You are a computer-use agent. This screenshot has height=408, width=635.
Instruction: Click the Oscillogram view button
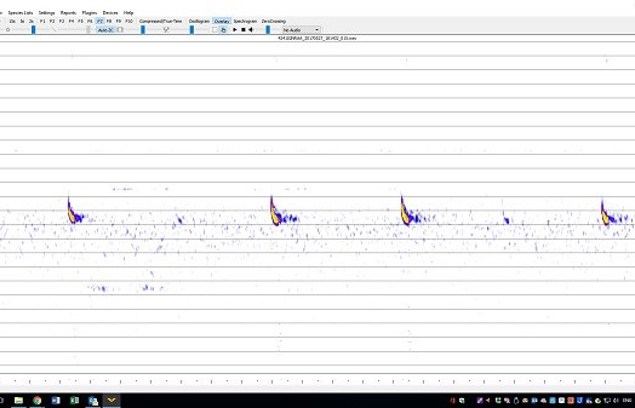pyautogui.click(x=199, y=20)
